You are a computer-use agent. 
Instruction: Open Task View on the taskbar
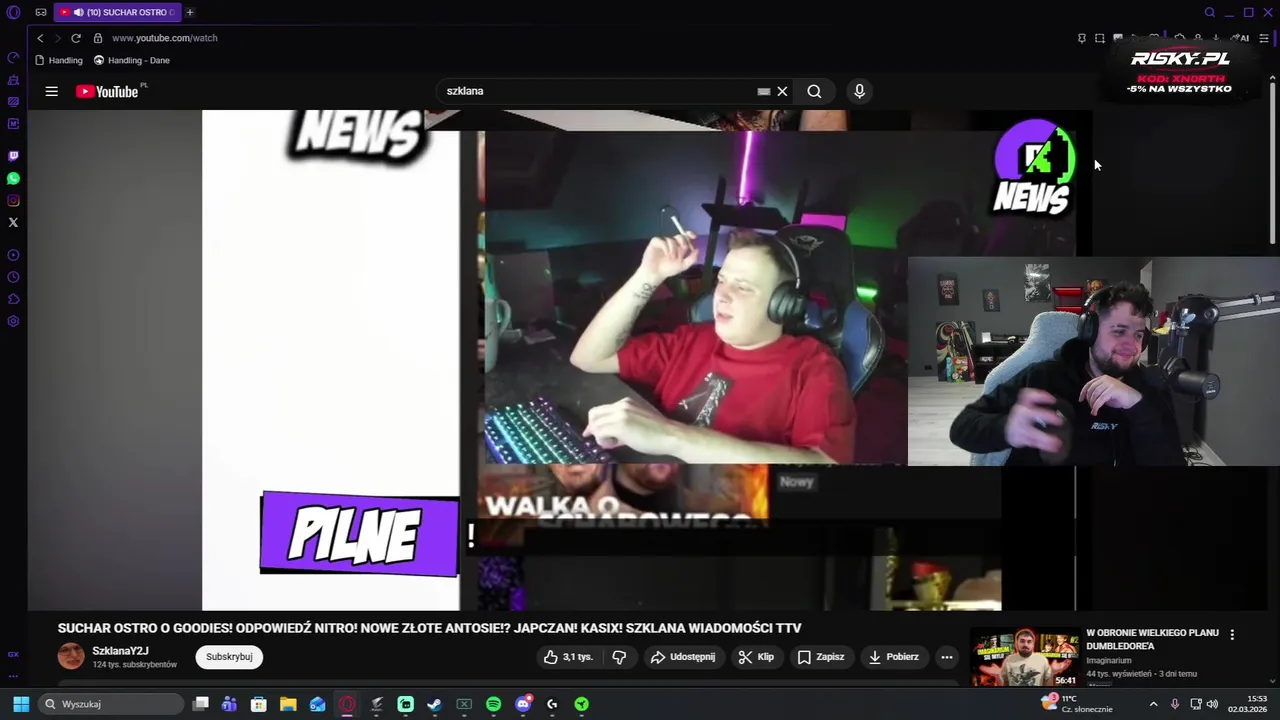200,704
